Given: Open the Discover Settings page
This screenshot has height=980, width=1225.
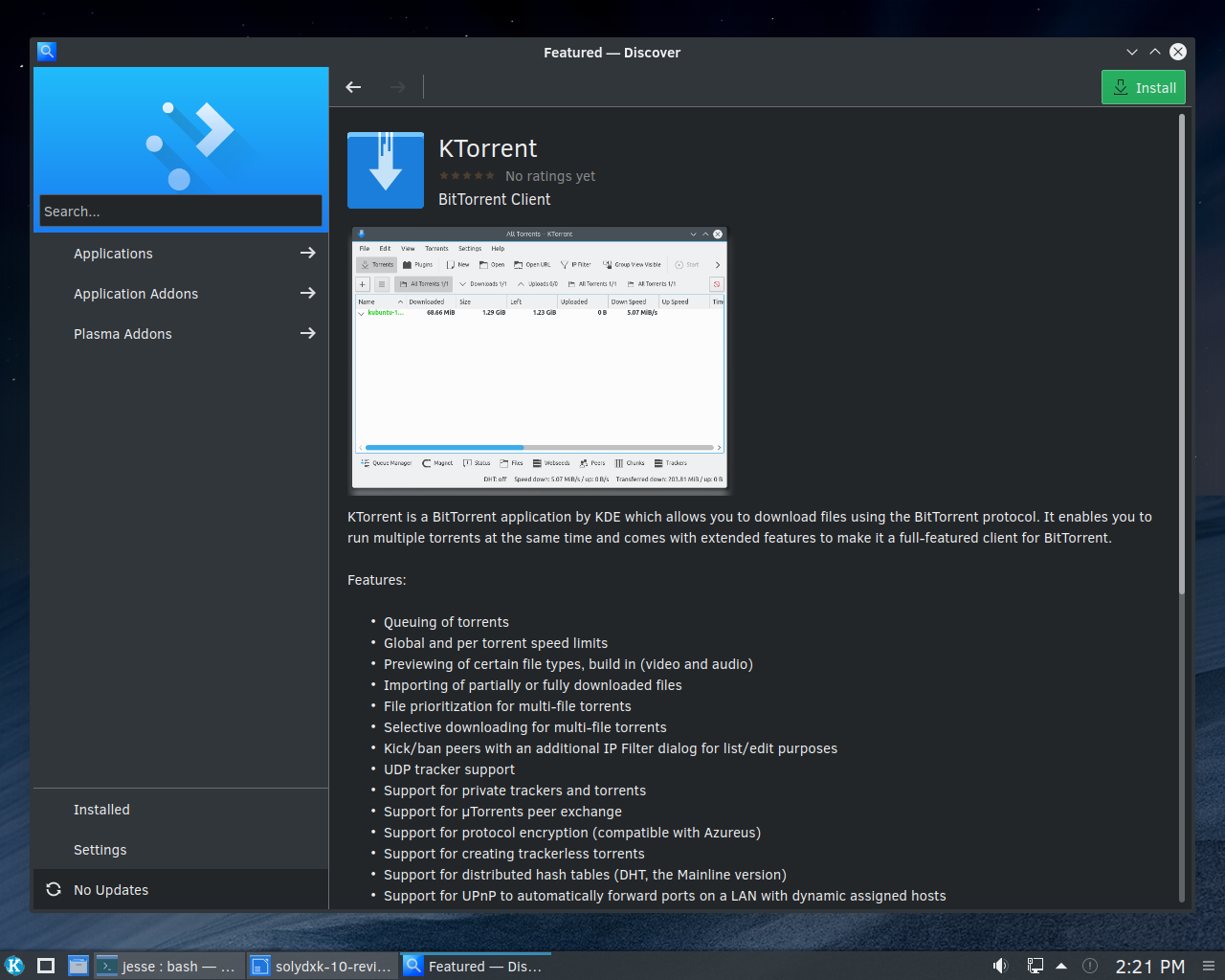Looking at the screenshot, I should point(181,850).
